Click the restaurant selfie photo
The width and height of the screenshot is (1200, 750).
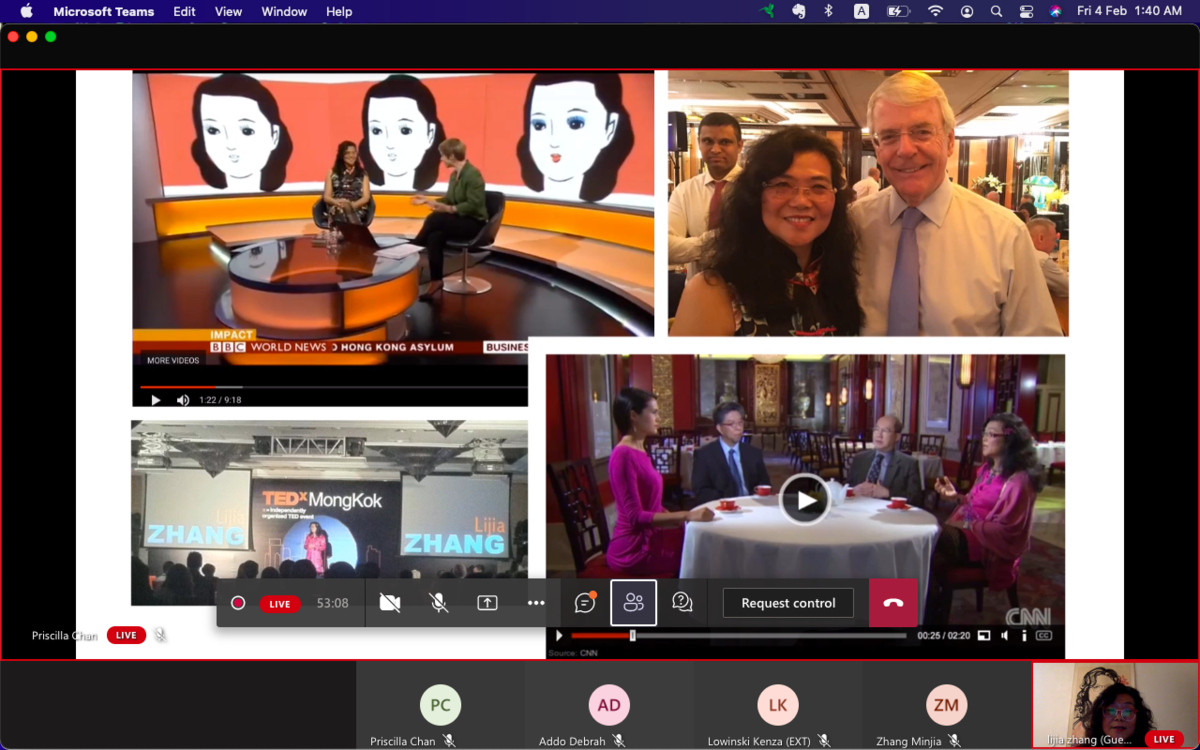click(x=868, y=203)
